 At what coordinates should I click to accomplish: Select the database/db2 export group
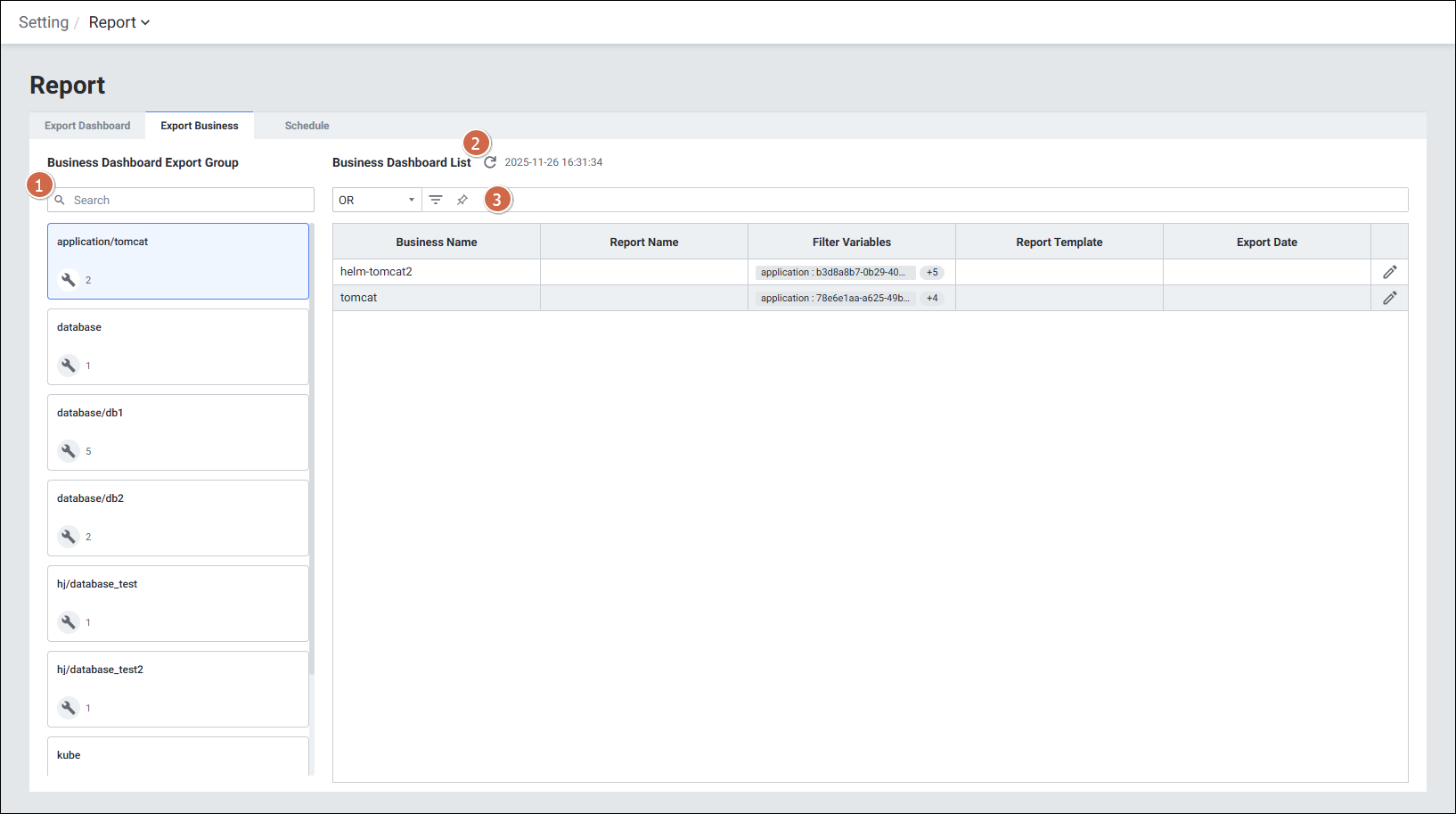(178, 517)
